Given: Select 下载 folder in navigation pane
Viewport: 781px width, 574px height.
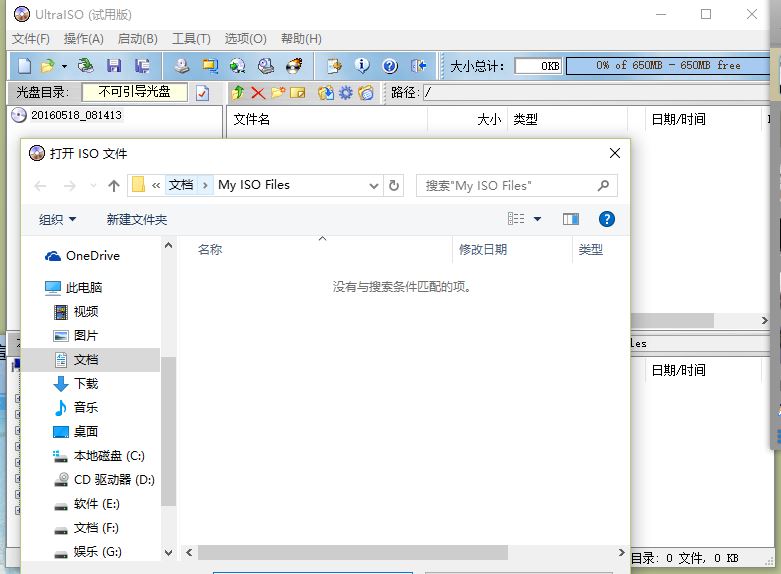Looking at the screenshot, I should pos(76,384).
